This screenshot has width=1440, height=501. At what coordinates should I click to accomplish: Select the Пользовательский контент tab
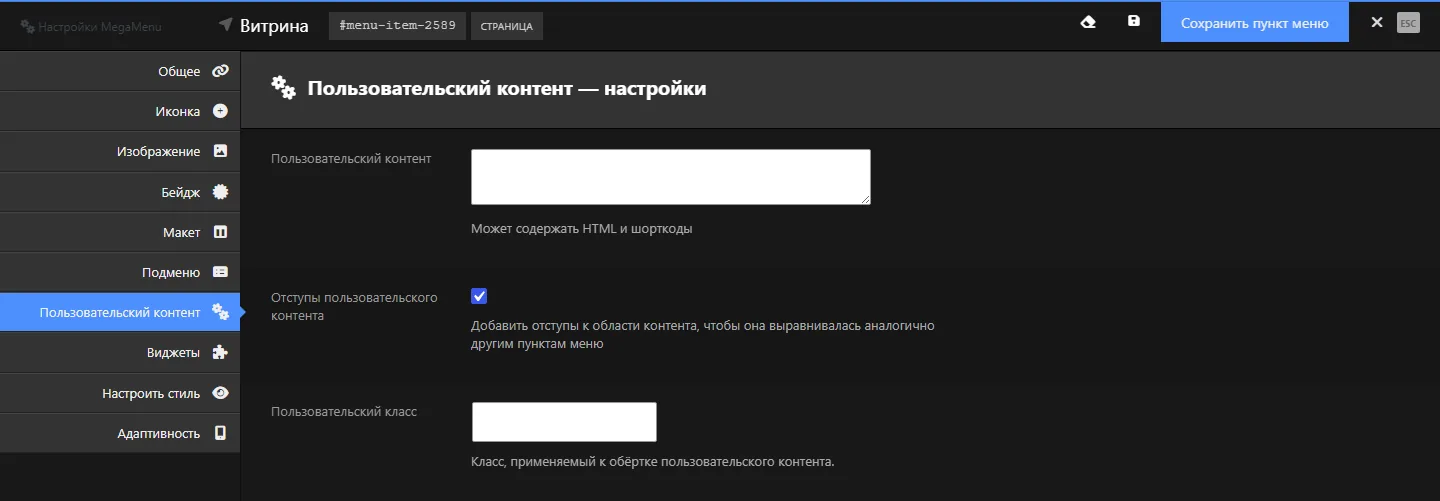coord(120,312)
